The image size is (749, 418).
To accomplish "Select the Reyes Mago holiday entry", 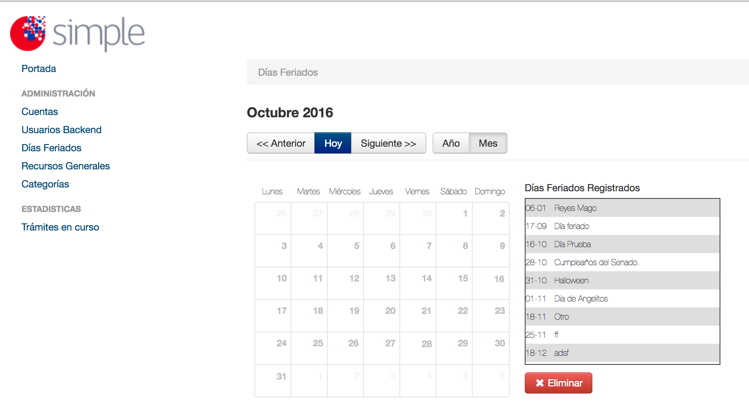I will tap(622, 208).
